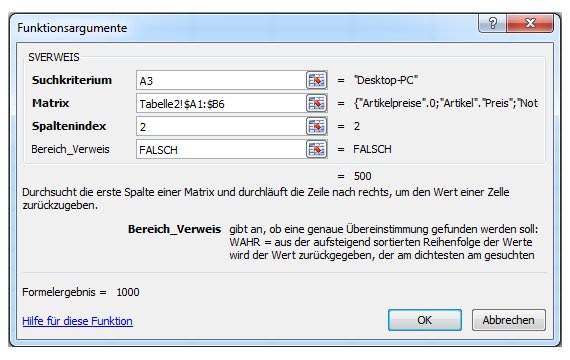Click the Spaltenindex label
Viewport: 570px width, 360px height.
tap(69, 127)
